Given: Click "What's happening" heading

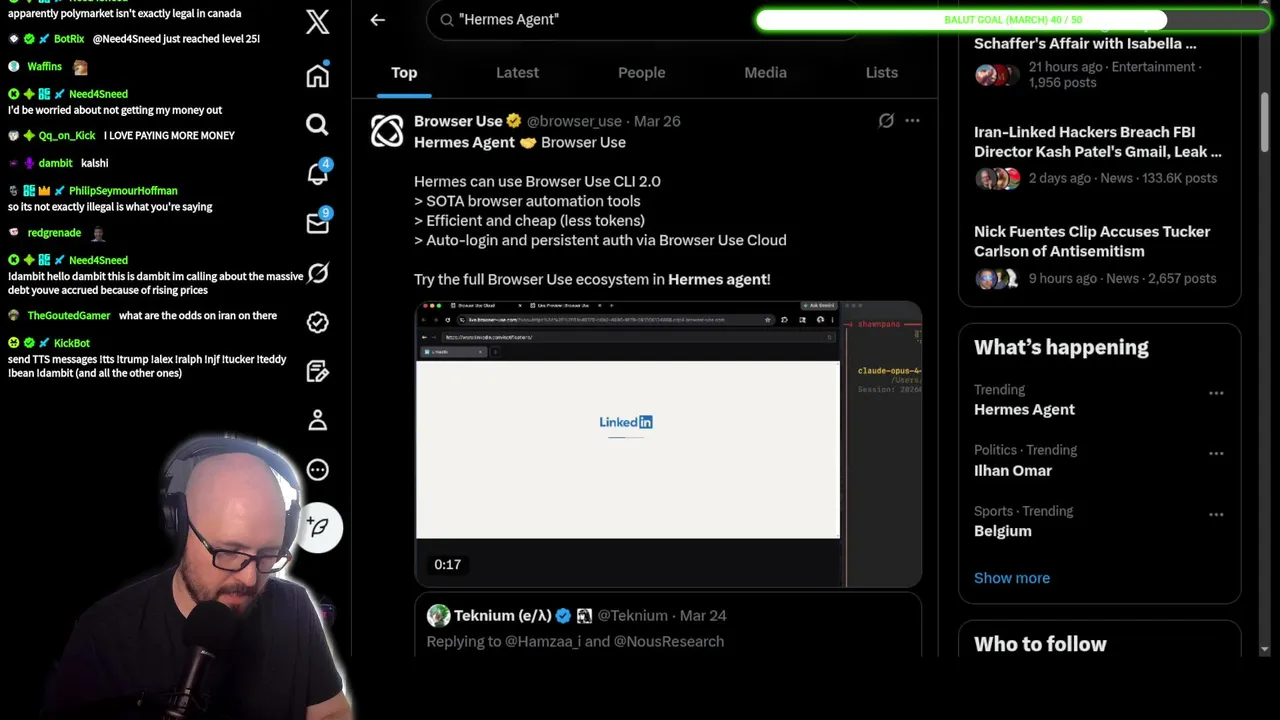Looking at the screenshot, I should (1061, 348).
